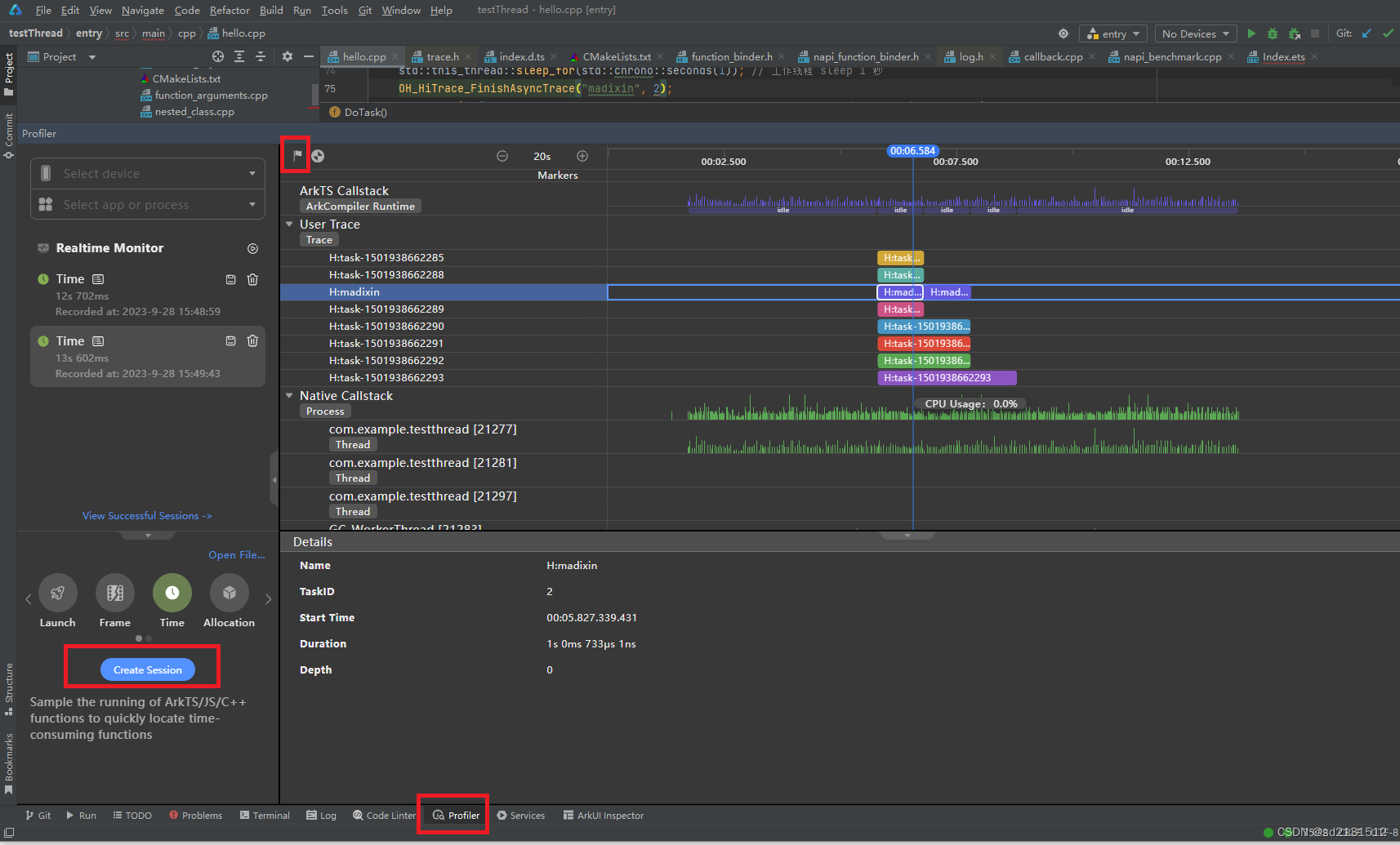Start debugging with the bug icon
The width and height of the screenshot is (1400, 845).
tap(1273, 33)
